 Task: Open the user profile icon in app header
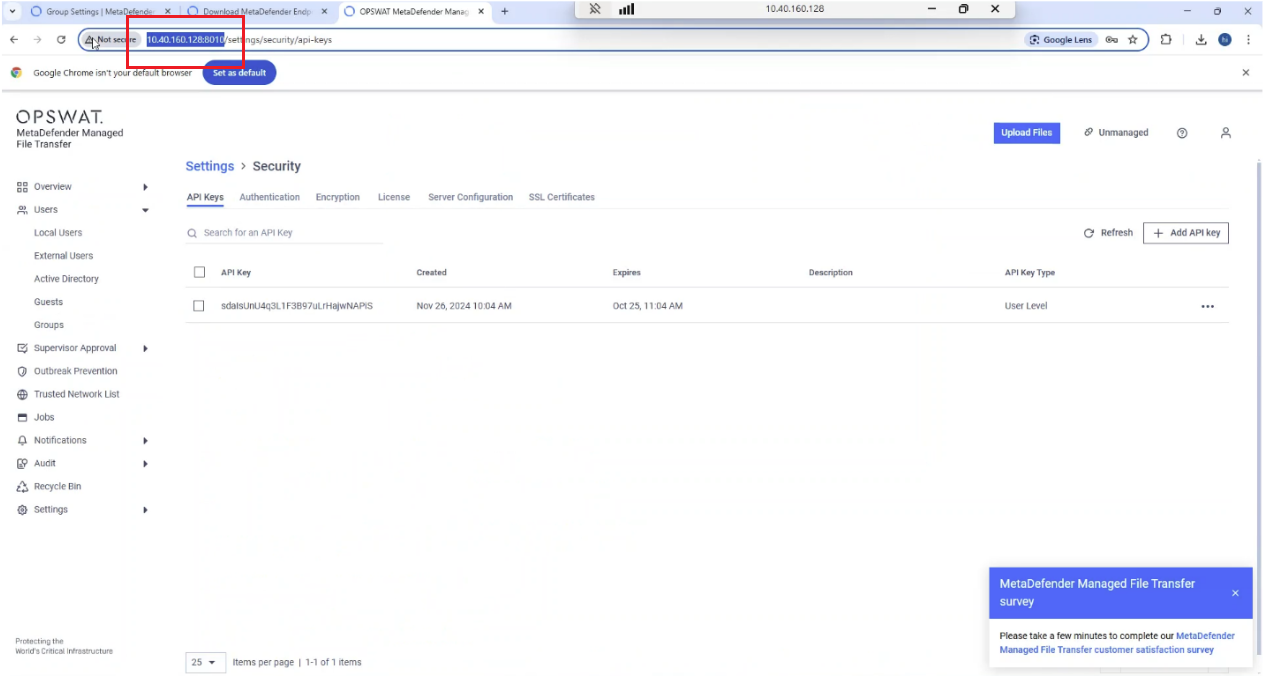coord(1226,133)
